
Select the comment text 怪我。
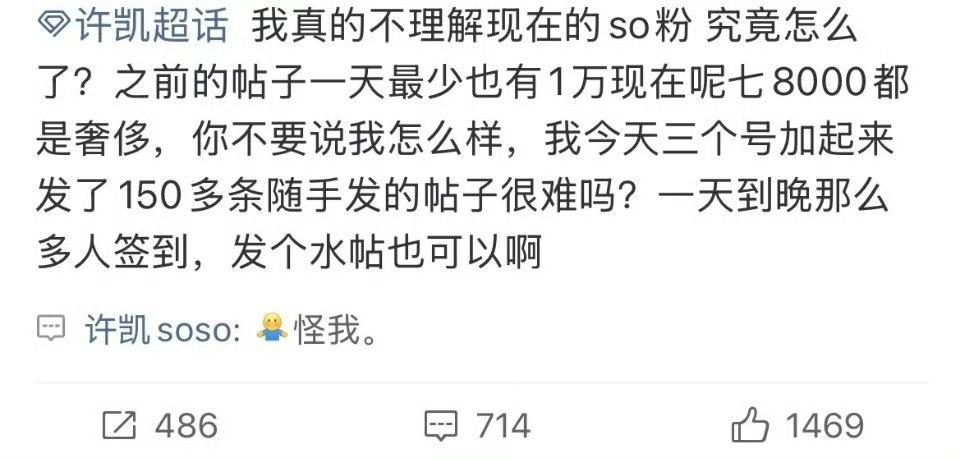pyautogui.click(x=336, y=330)
